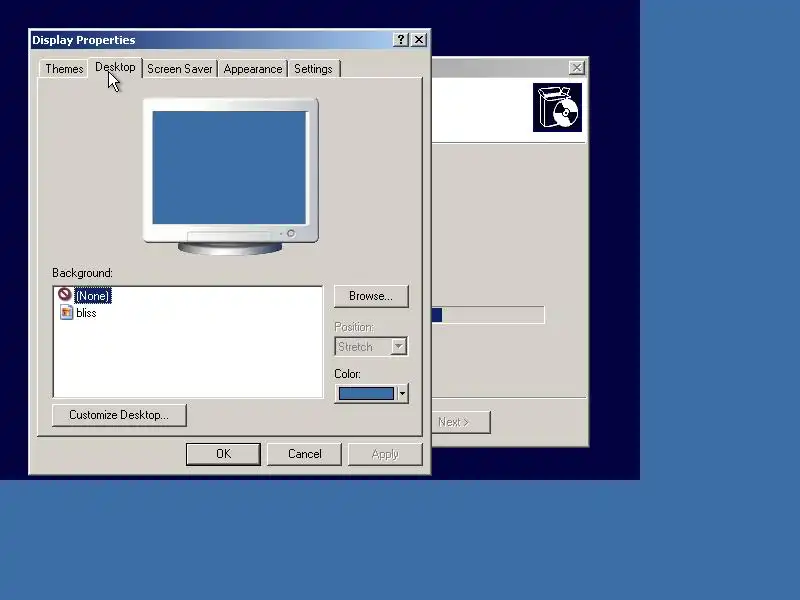
Task: Open Customize Desktop... dialog
Action: pyautogui.click(x=119, y=415)
